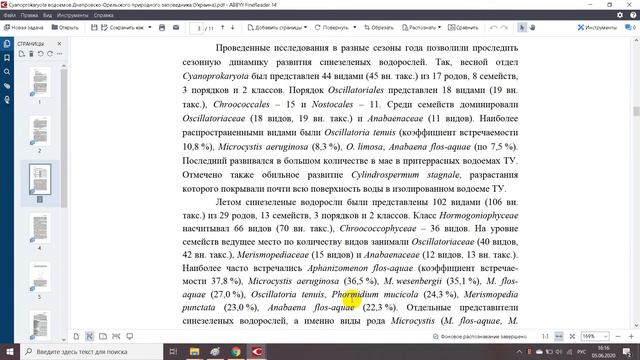Open Save As dropdown arrow
640x360 pixels.
coord(150,27)
